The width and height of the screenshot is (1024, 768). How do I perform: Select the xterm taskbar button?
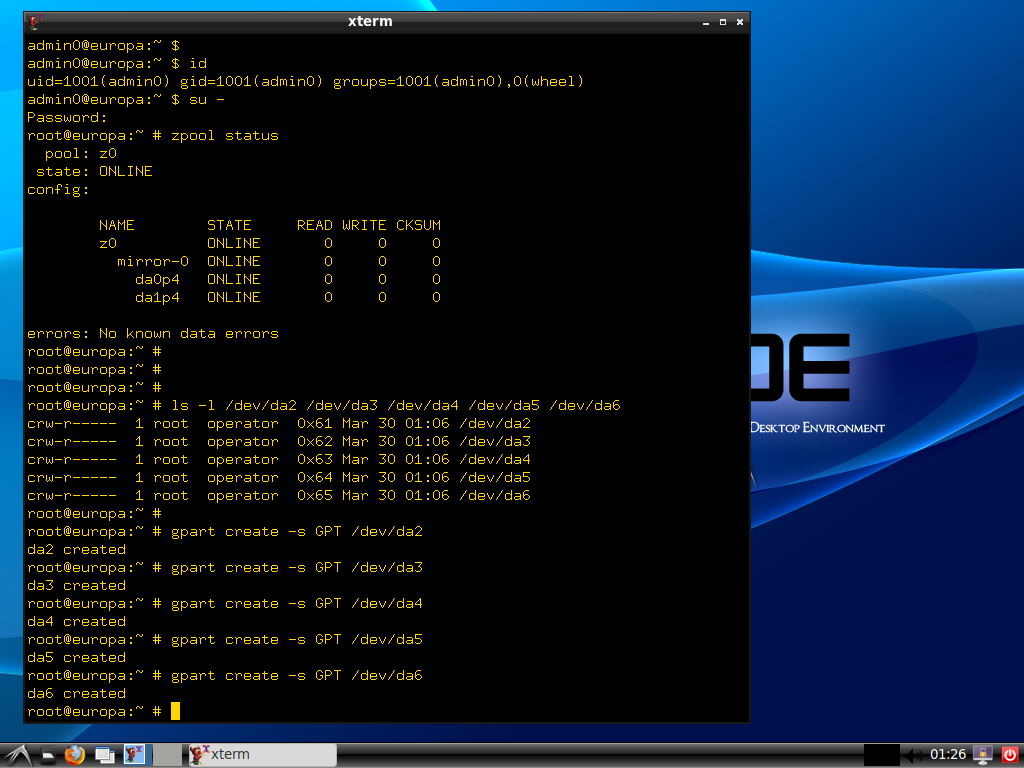click(x=262, y=754)
